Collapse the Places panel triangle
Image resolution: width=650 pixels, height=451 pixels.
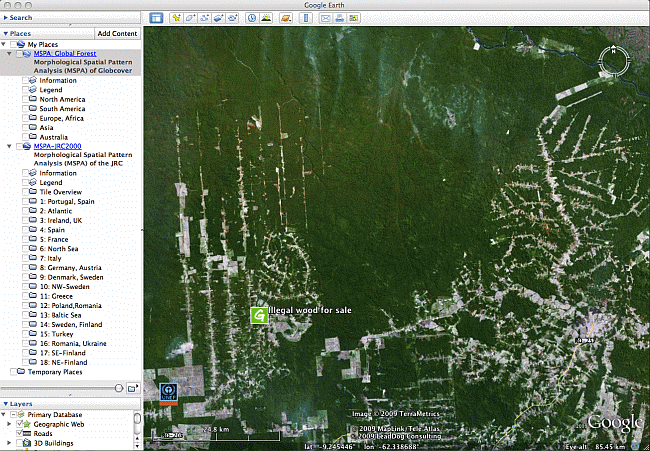pyautogui.click(x=6, y=34)
